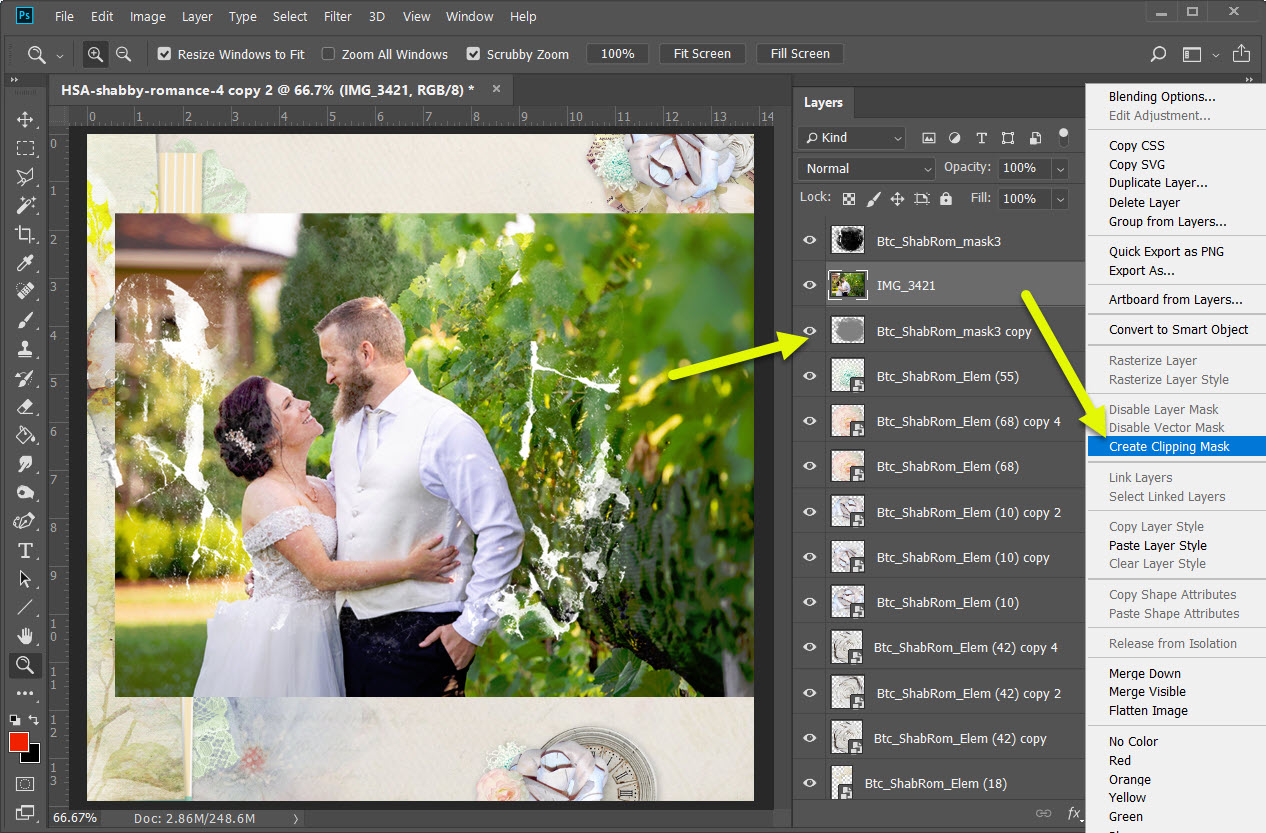Enable Zoom All Windows checkbox

(x=328, y=54)
